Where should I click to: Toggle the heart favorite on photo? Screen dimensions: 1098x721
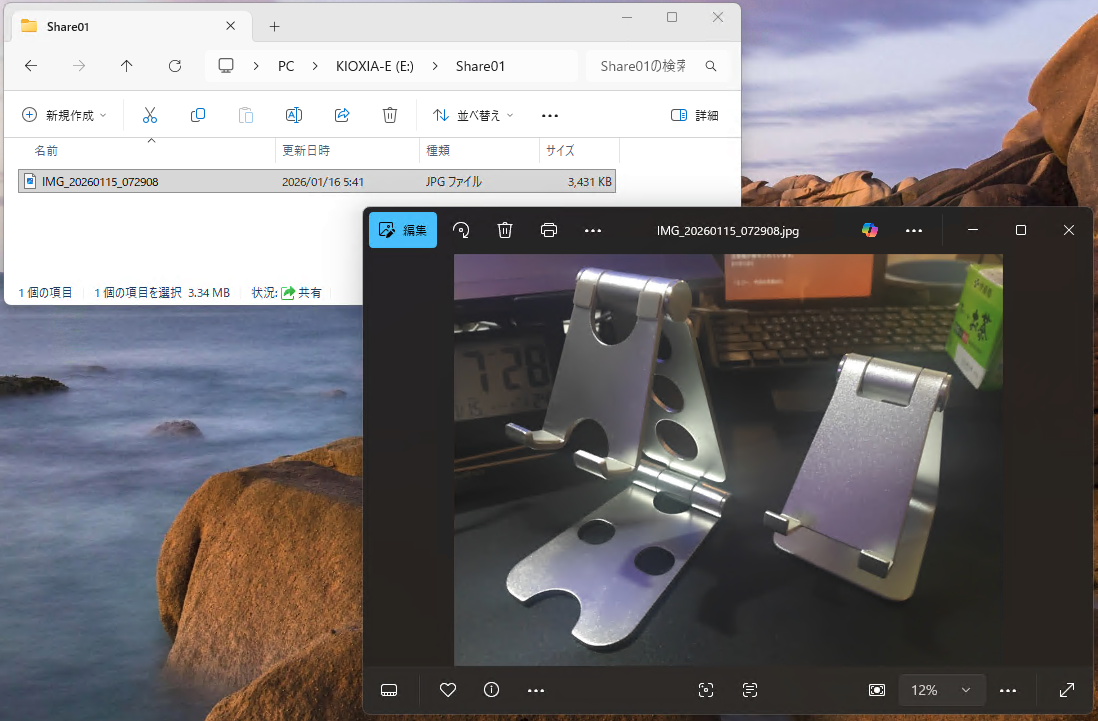[448, 690]
